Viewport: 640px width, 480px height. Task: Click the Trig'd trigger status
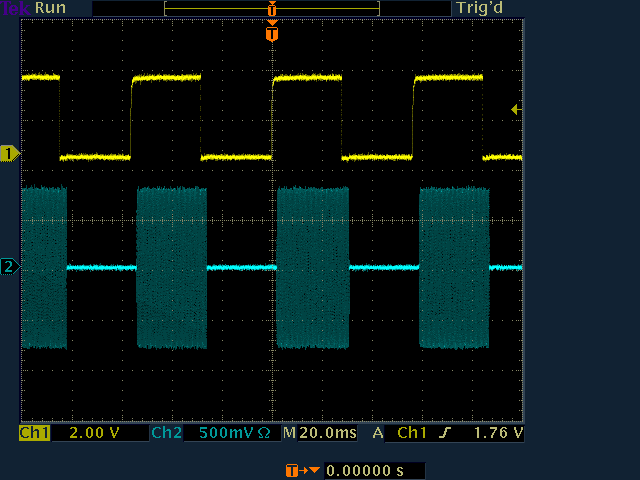pyautogui.click(x=480, y=8)
